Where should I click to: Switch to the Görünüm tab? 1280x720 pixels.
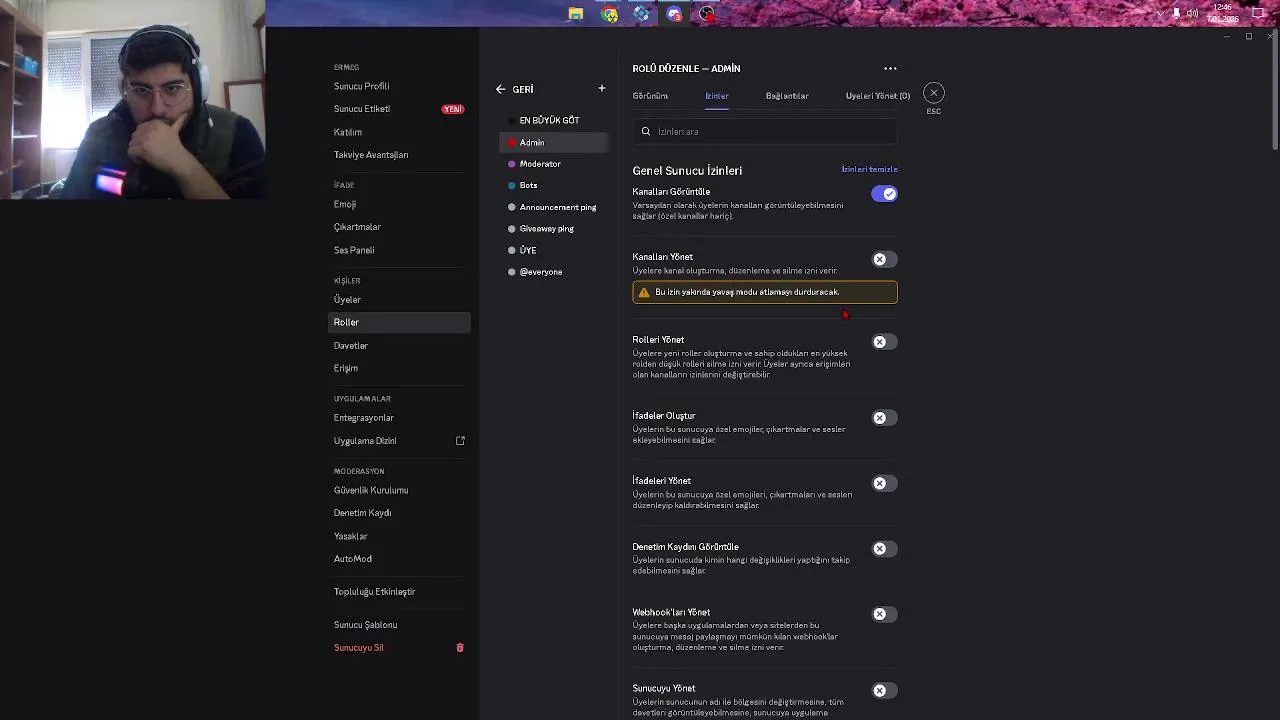(x=650, y=96)
